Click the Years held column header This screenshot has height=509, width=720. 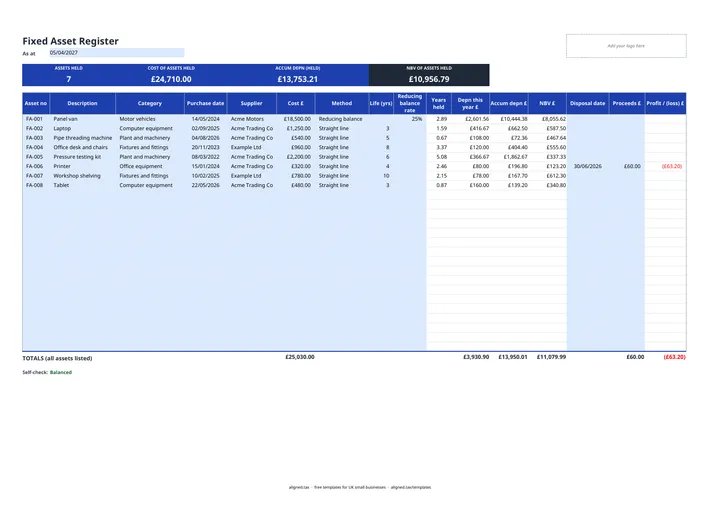pyautogui.click(x=439, y=103)
